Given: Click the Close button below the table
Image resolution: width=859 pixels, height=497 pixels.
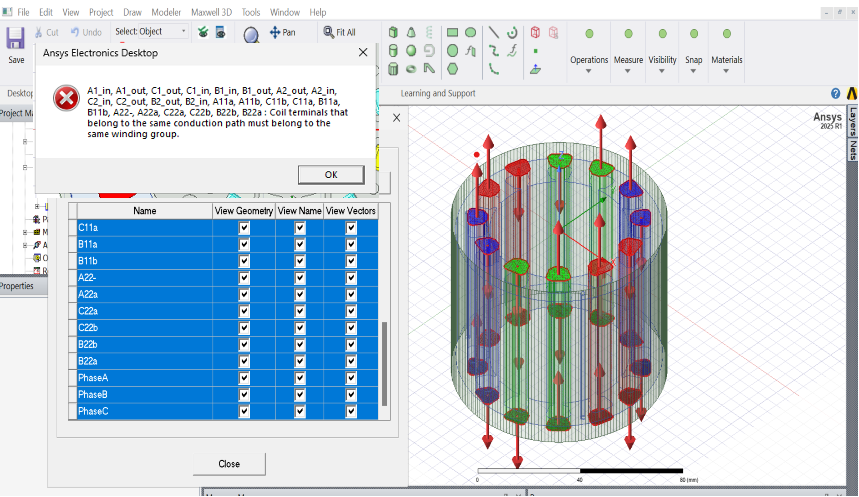Looking at the screenshot, I should click(x=229, y=464).
